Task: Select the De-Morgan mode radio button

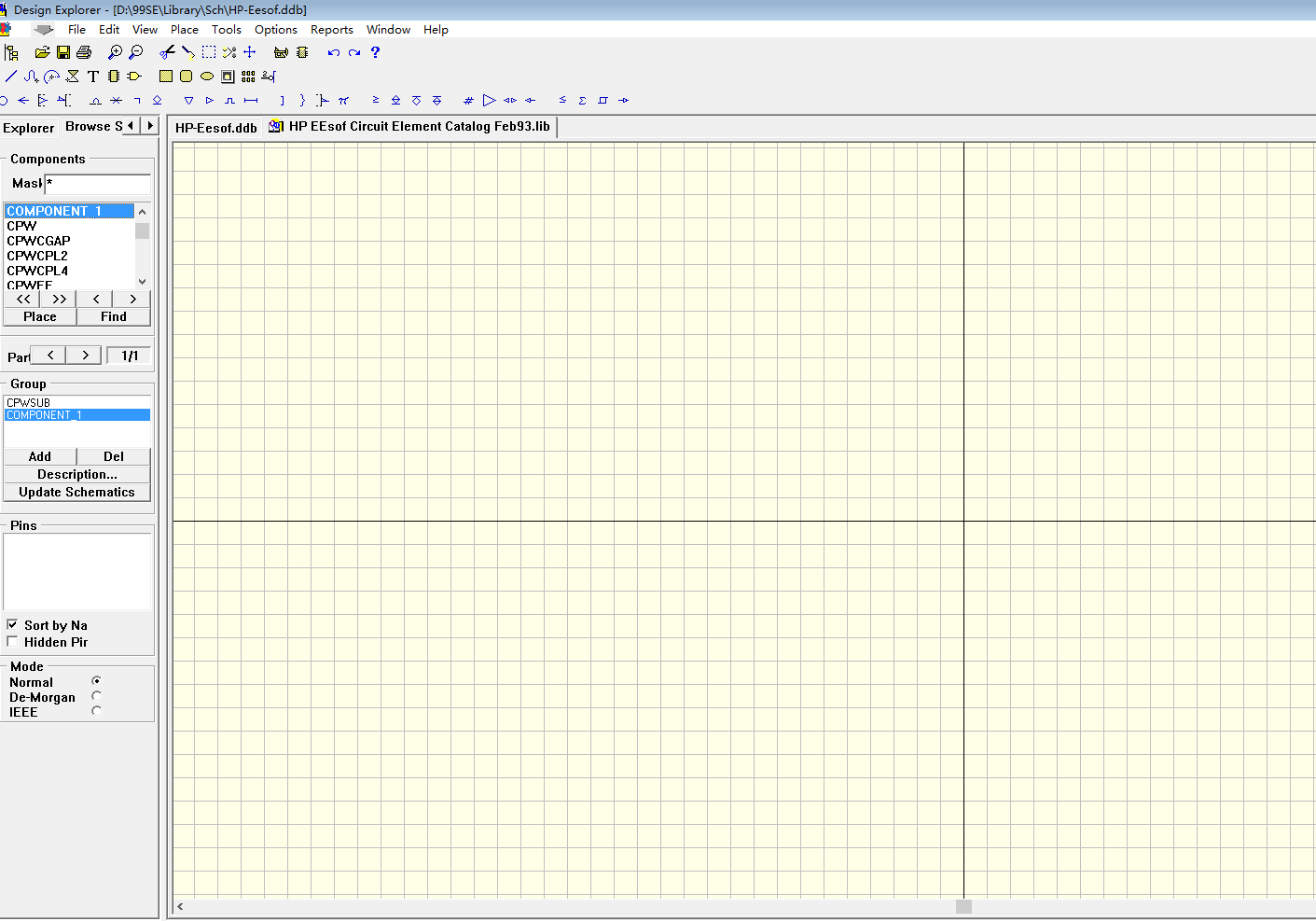Action: point(96,696)
